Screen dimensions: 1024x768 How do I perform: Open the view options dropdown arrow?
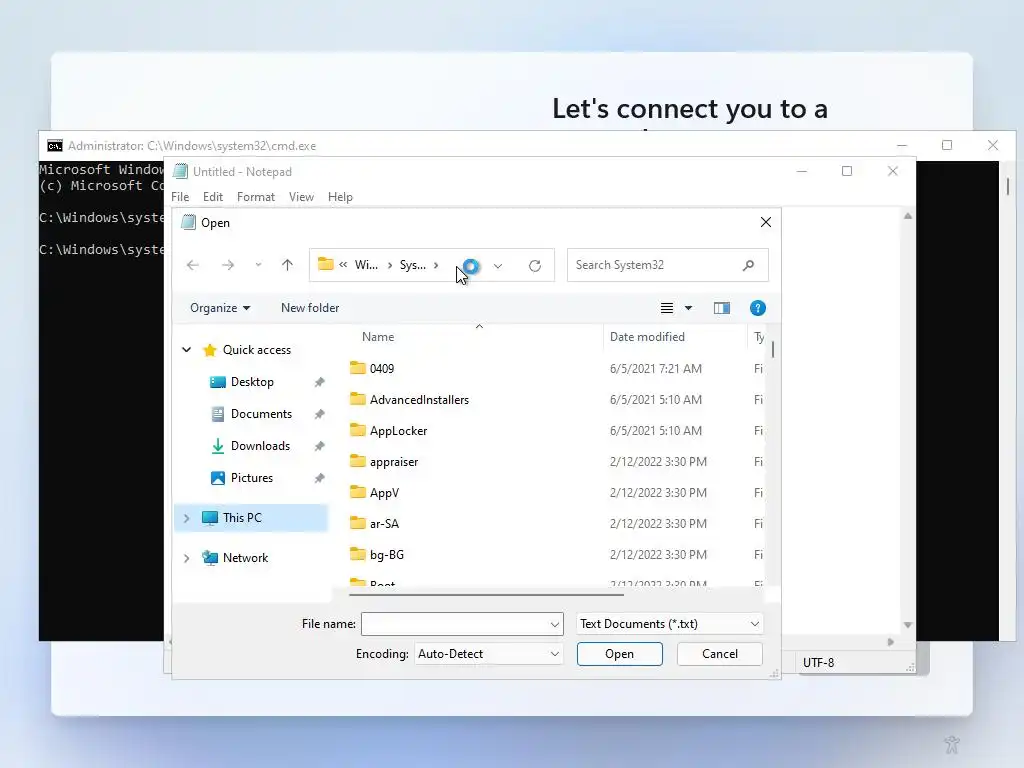pyautogui.click(x=688, y=308)
